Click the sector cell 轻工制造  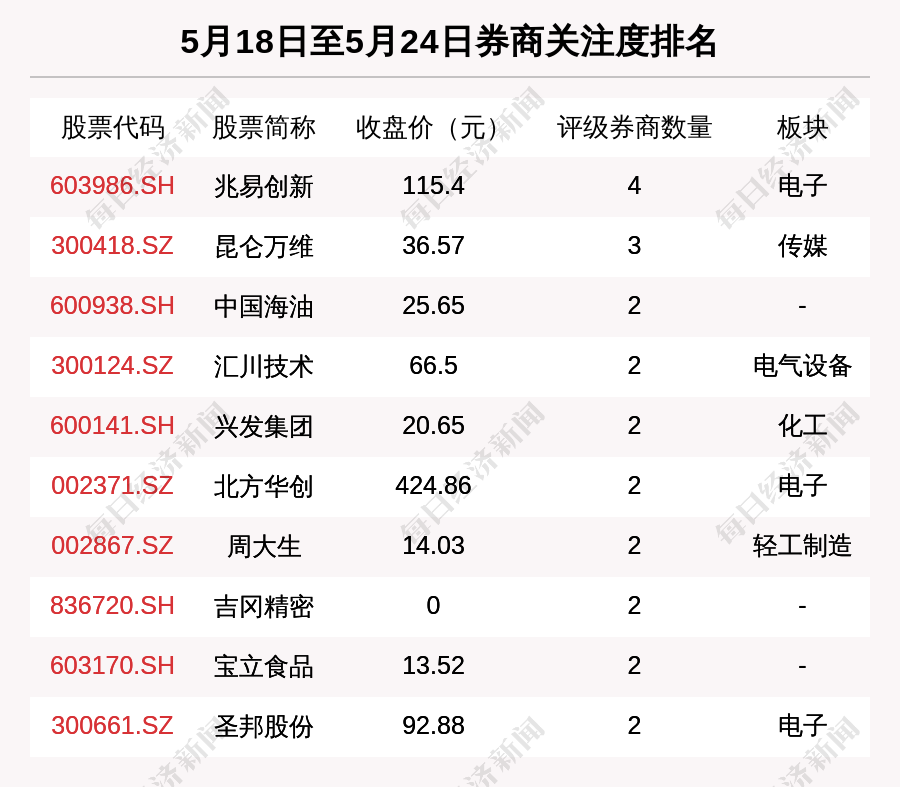[x=802, y=546]
